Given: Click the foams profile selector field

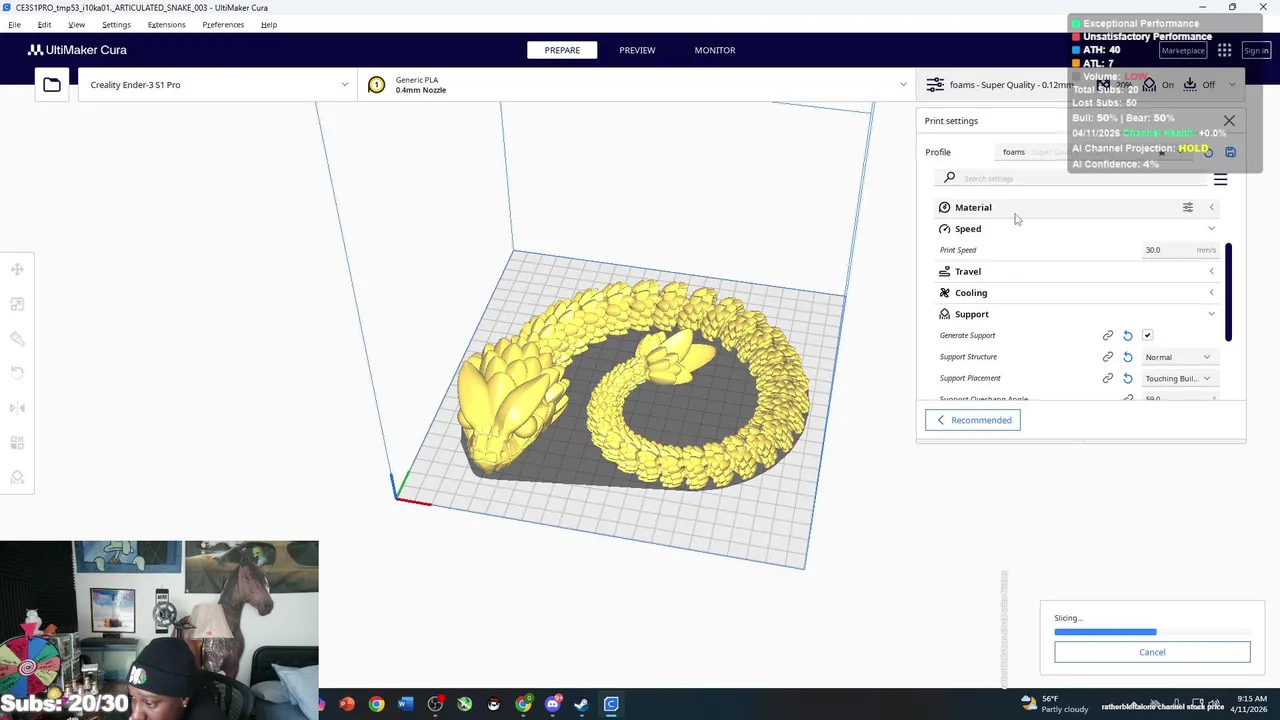Looking at the screenshot, I should click(x=1095, y=152).
